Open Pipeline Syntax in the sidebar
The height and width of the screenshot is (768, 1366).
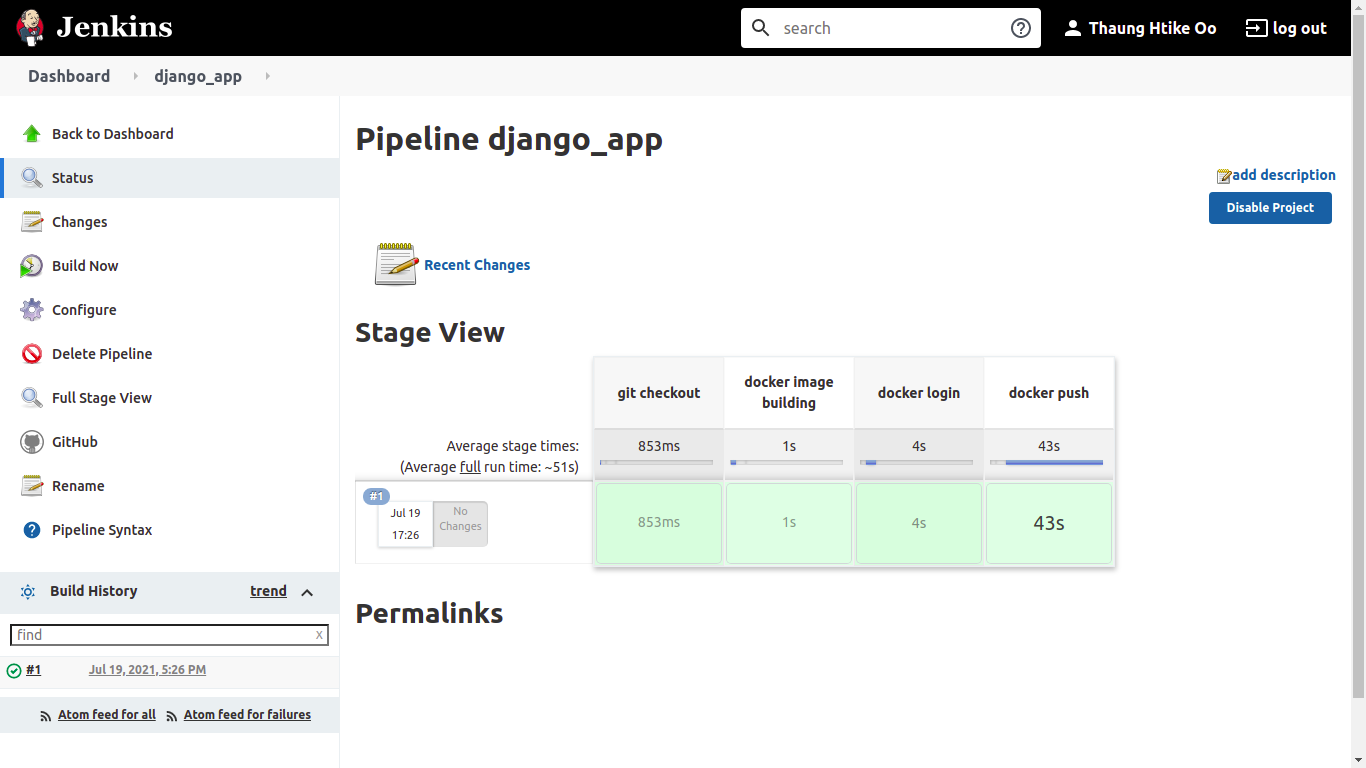102,530
